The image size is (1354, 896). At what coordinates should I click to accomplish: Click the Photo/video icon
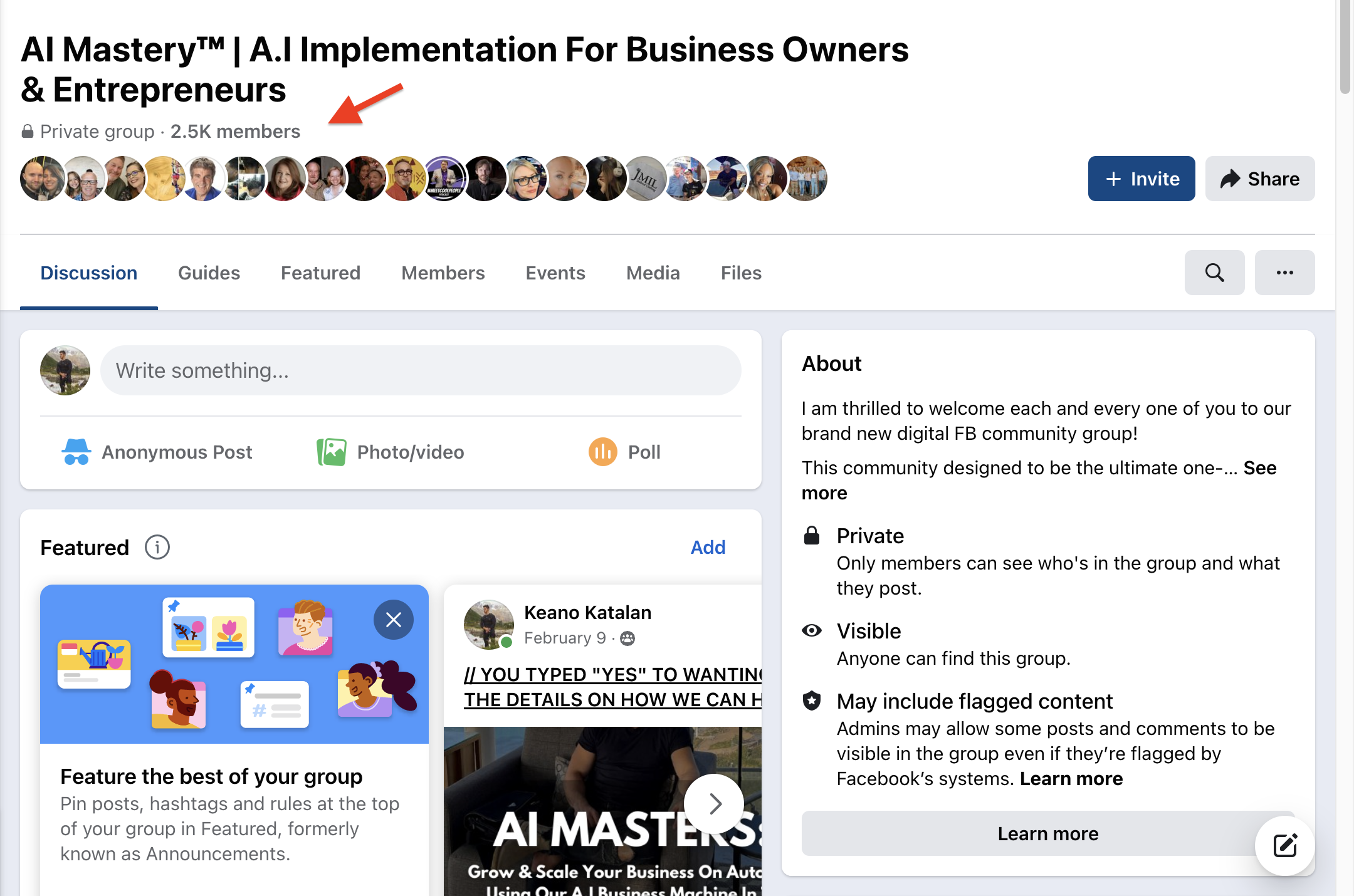(332, 452)
